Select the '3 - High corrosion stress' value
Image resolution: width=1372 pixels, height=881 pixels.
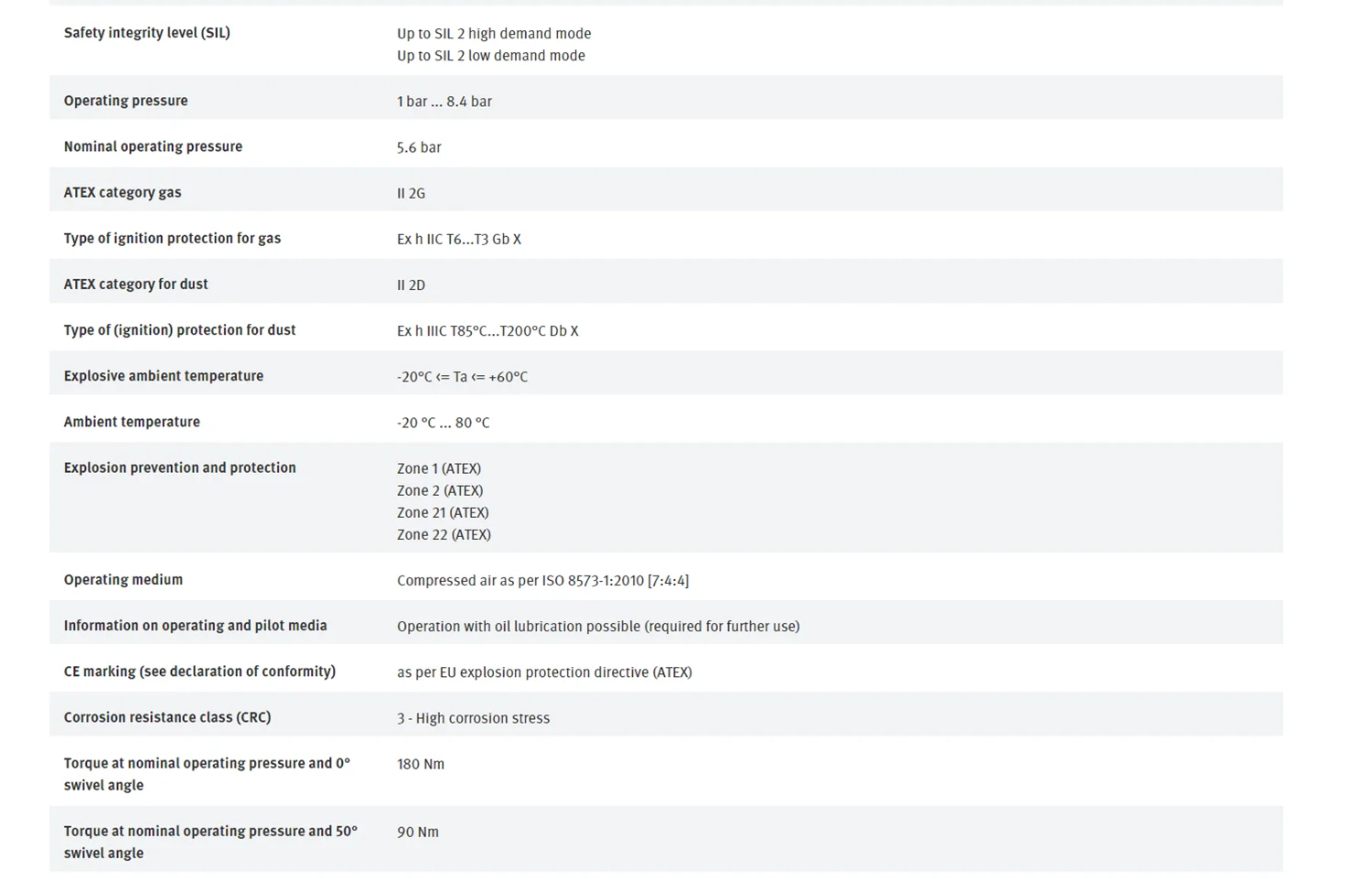point(474,718)
